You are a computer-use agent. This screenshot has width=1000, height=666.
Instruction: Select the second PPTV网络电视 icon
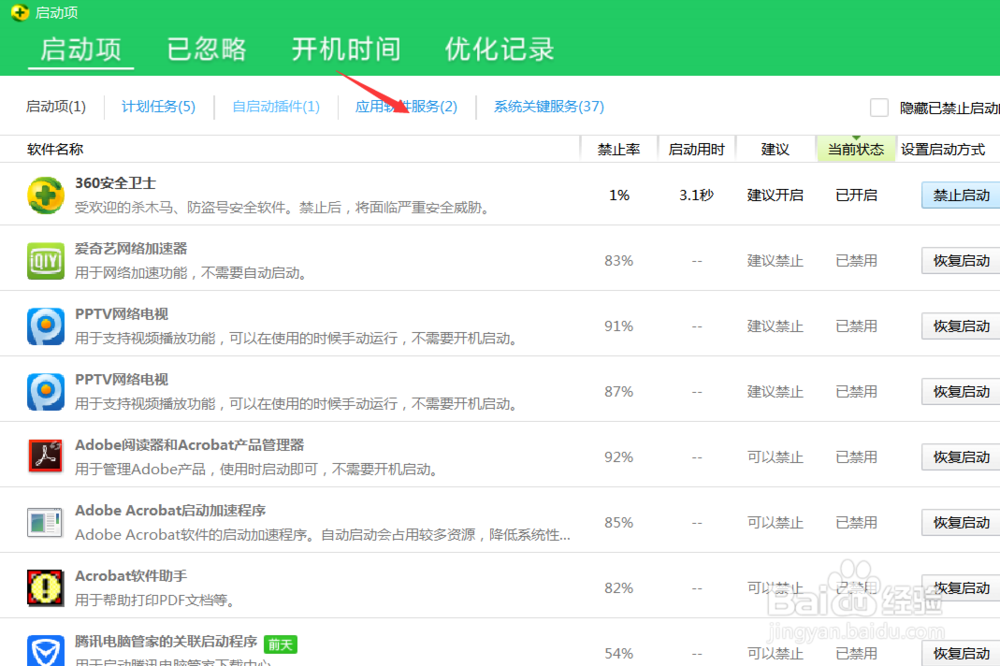[x=44, y=390]
